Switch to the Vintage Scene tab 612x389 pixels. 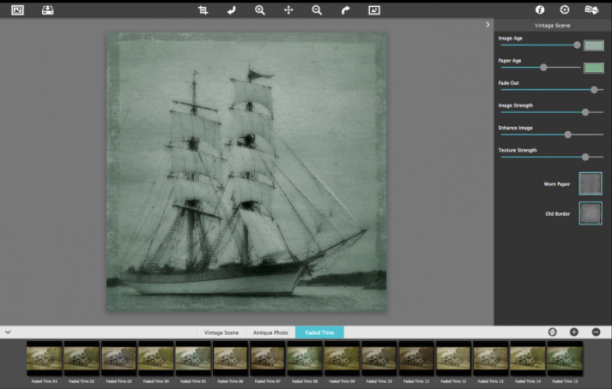pyautogui.click(x=221, y=332)
